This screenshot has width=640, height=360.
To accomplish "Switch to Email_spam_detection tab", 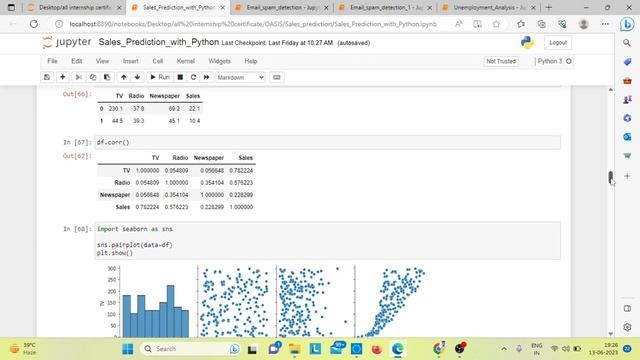I will [x=282, y=7].
